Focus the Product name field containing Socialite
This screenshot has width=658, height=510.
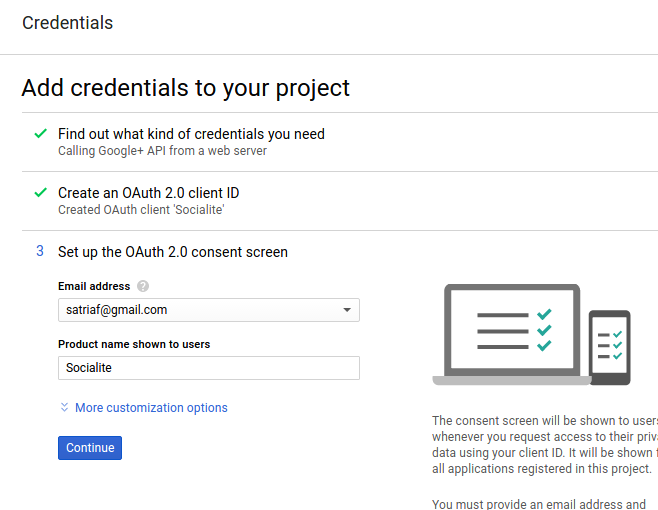click(x=208, y=368)
